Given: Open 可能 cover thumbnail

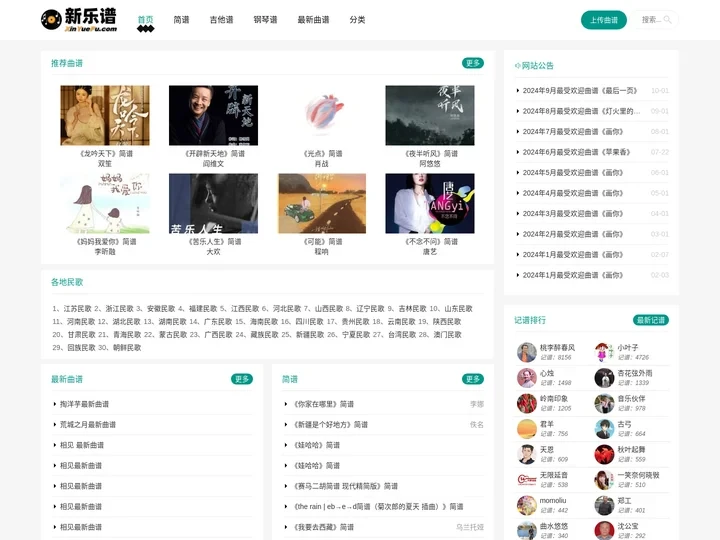Looking at the screenshot, I should pos(322,203).
